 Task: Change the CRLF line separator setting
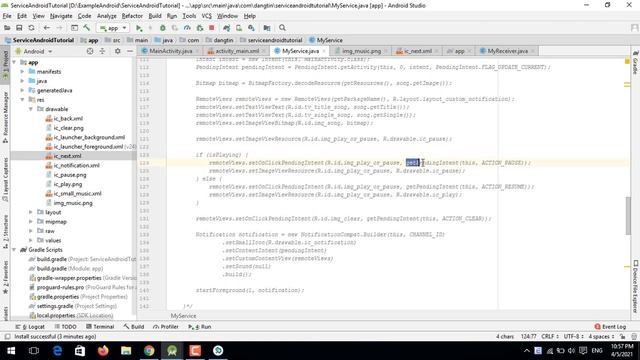550,337
